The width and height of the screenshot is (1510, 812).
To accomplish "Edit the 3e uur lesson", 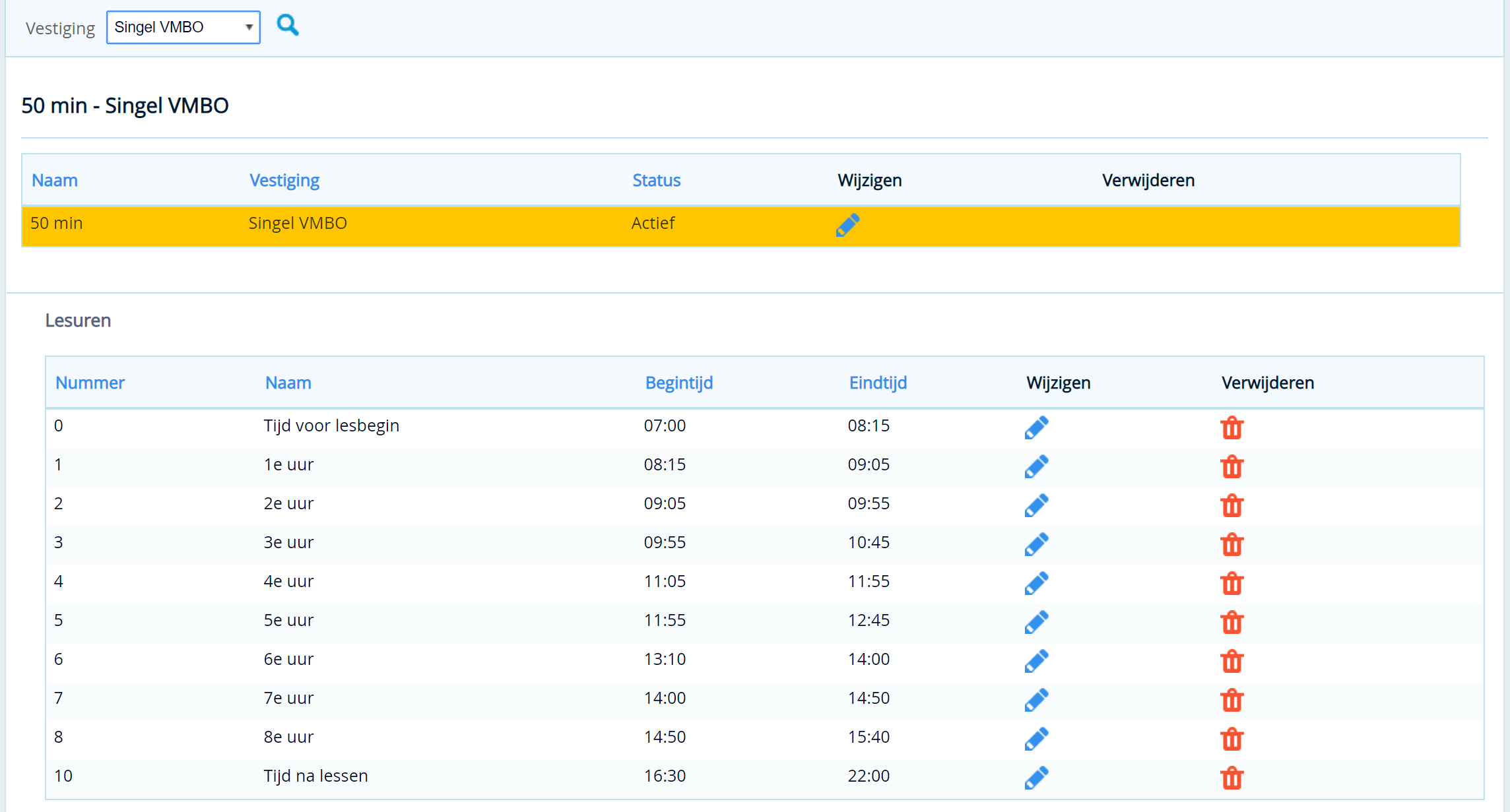I will 1036,544.
